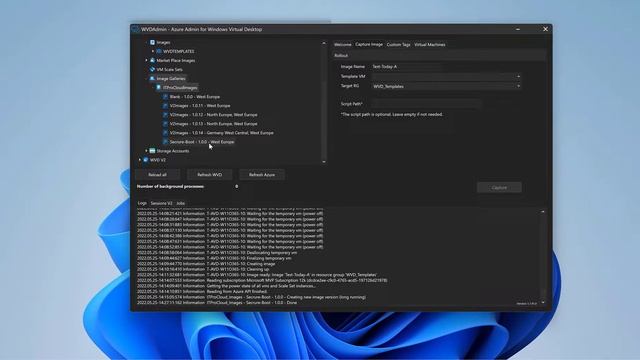Click the Capture button
640x360 pixels.
(x=499, y=187)
